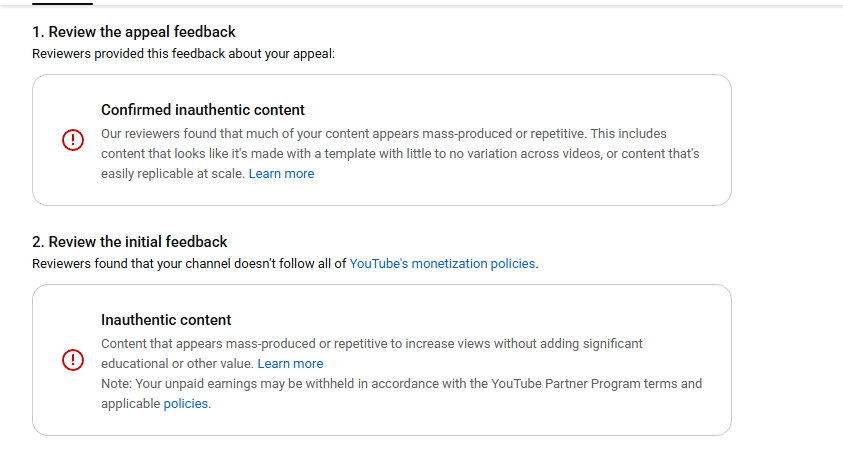Select the 'Inauthentic content' title in the second card

point(166,320)
